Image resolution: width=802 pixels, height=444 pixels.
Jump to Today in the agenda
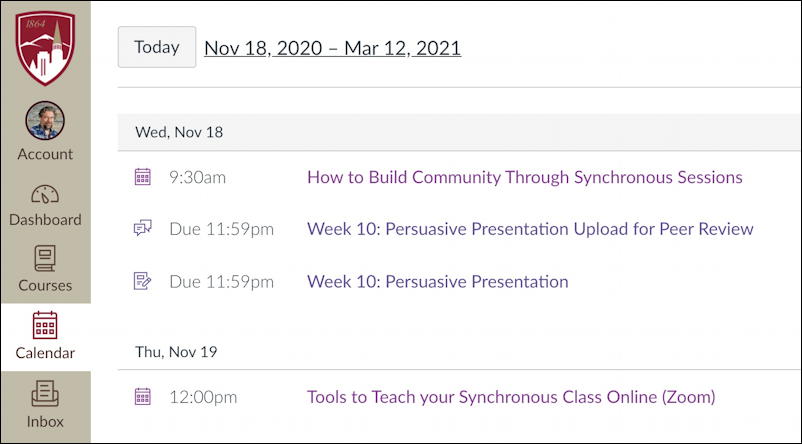pos(157,47)
